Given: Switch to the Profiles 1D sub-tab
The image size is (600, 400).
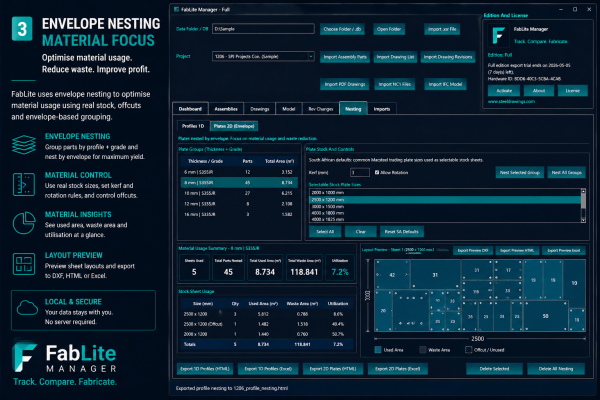Looking at the screenshot, I should point(193,126).
